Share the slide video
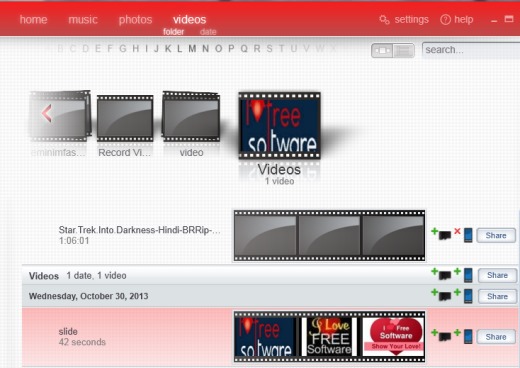520x368 pixels. click(x=496, y=337)
